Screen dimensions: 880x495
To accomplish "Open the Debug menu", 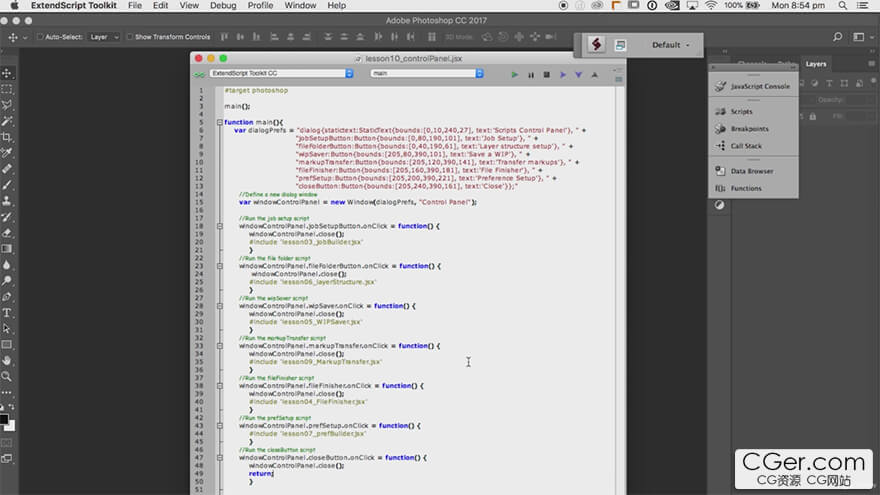I will [223, 6].
